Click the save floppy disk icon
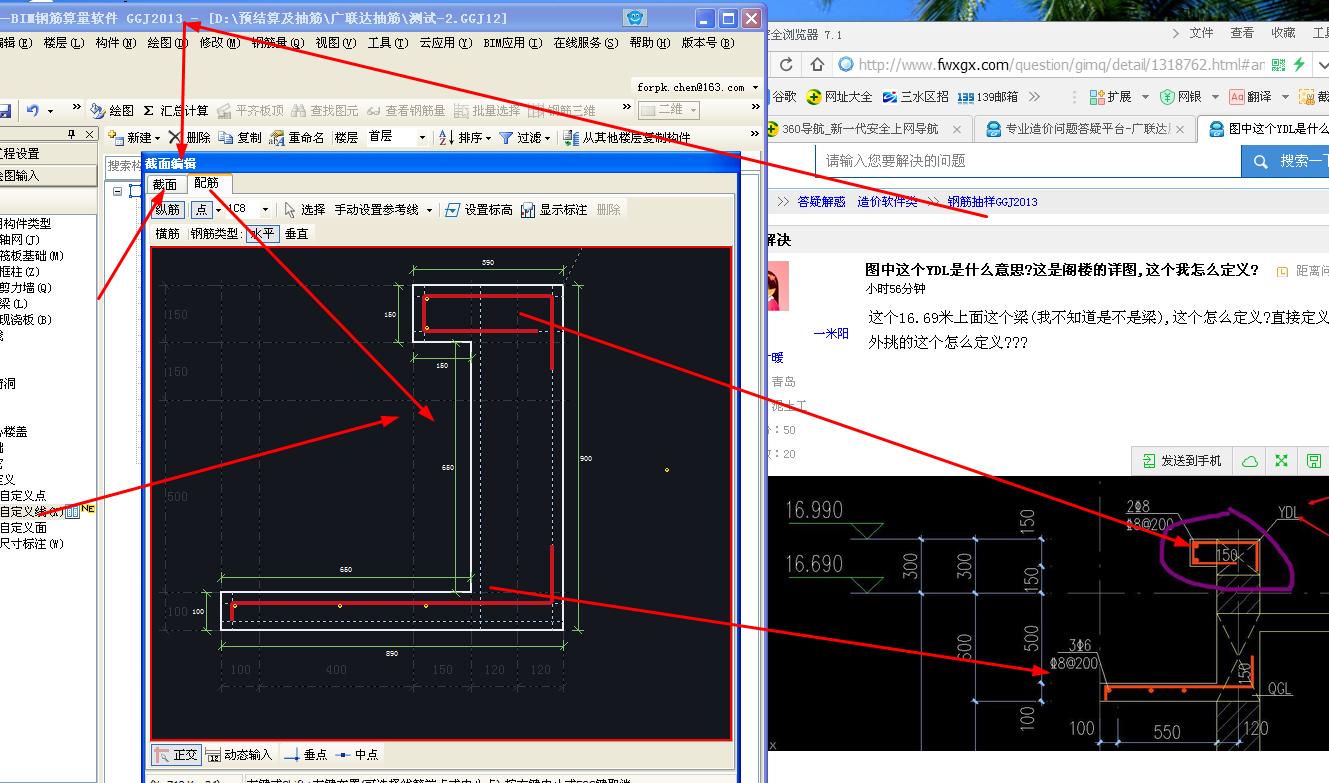1329x783 pixels. [x=6, y=110]
